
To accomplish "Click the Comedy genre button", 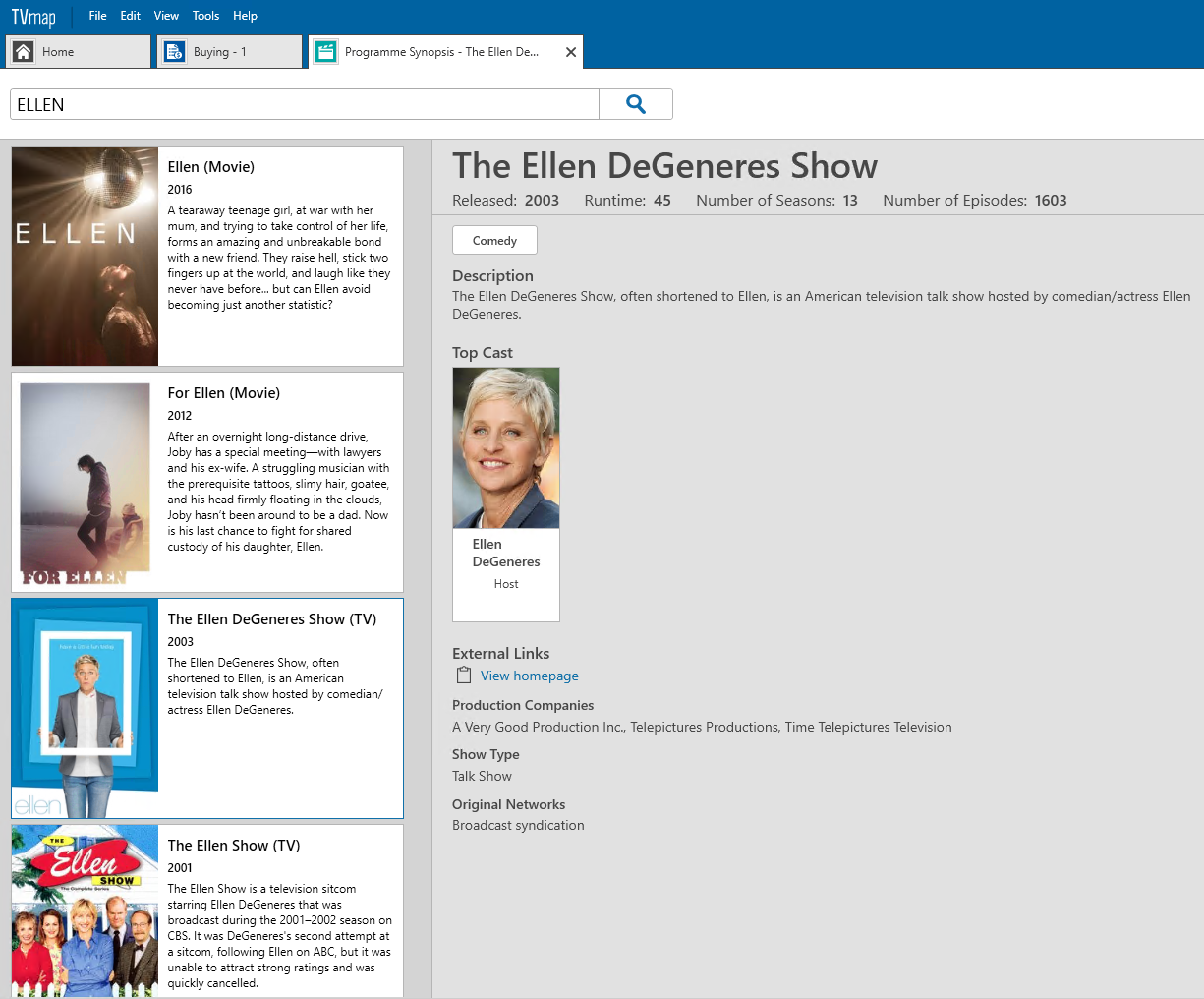I will click(x=494, y=240).
